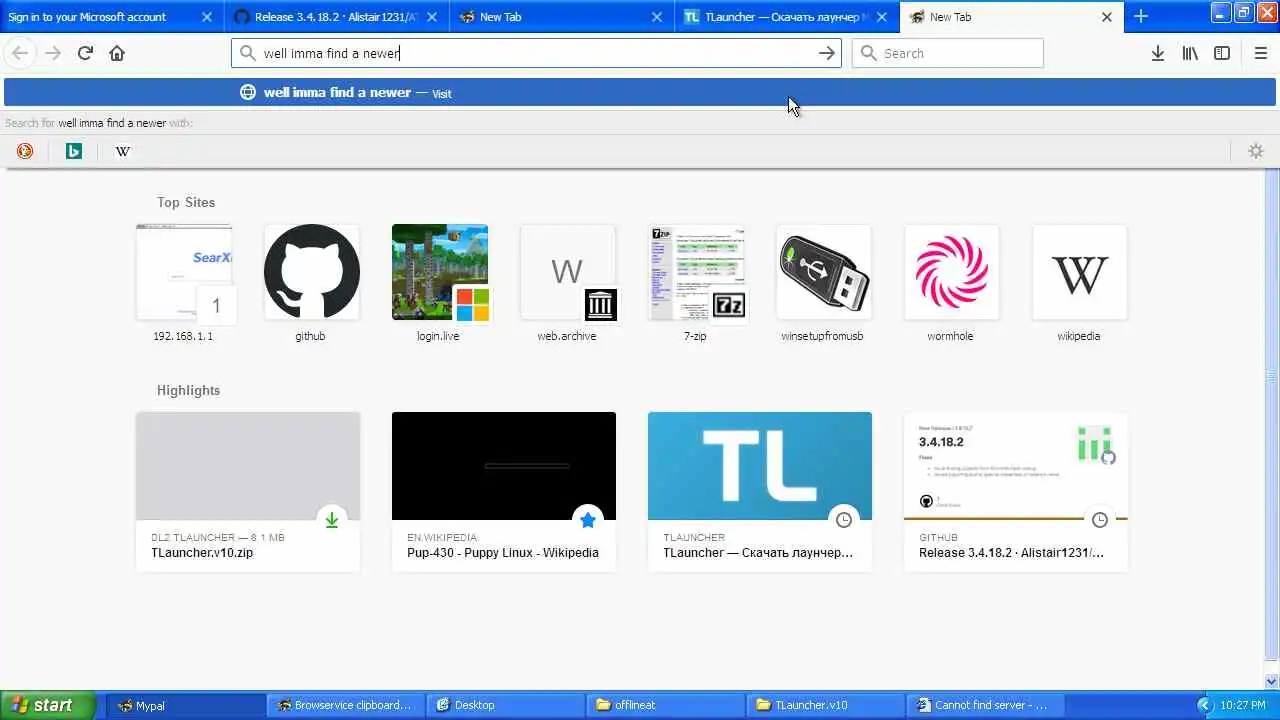Open the Library toolbar icon

(1190, 53)
